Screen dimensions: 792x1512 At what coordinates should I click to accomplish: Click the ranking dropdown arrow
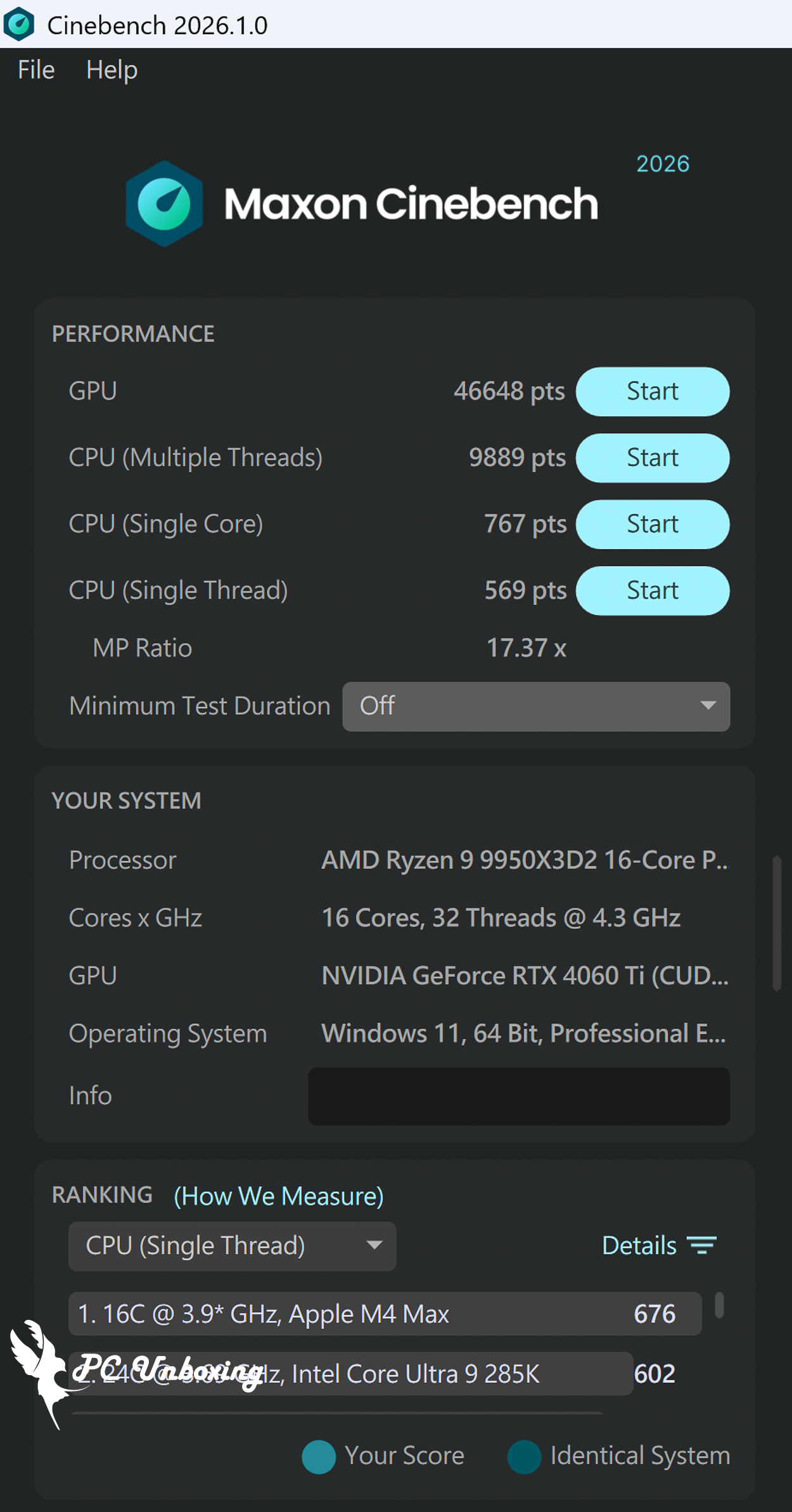click(374, 1245)
